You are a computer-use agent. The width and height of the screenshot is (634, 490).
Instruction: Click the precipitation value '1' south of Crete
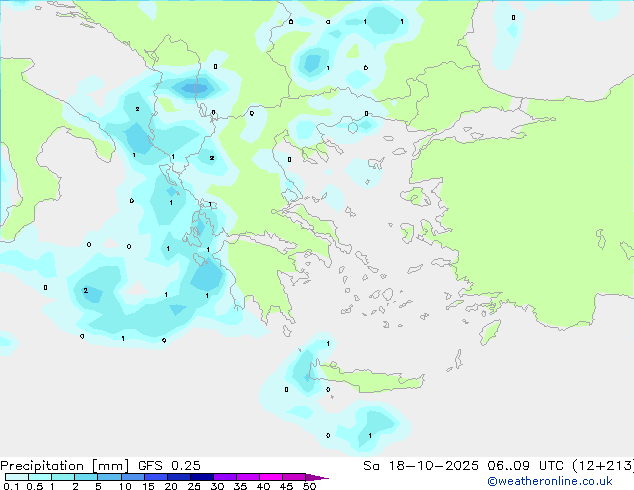tap(370, 435)
